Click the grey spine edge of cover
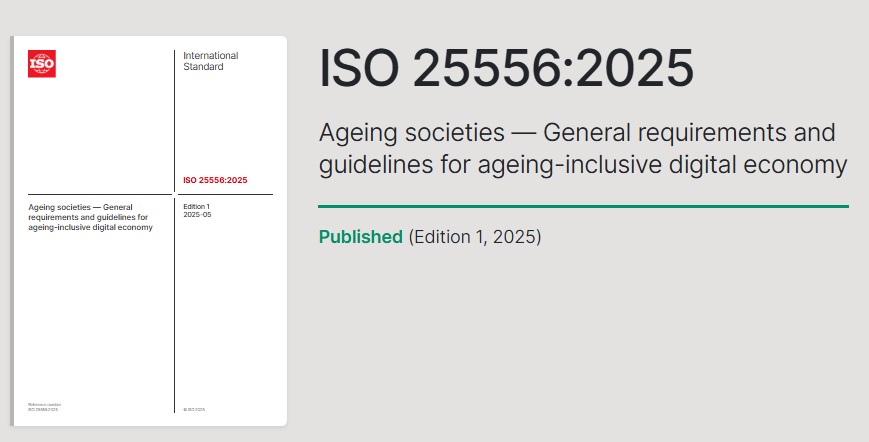The width and height of the screenshot is (869, 442). (x=12, y=231)
